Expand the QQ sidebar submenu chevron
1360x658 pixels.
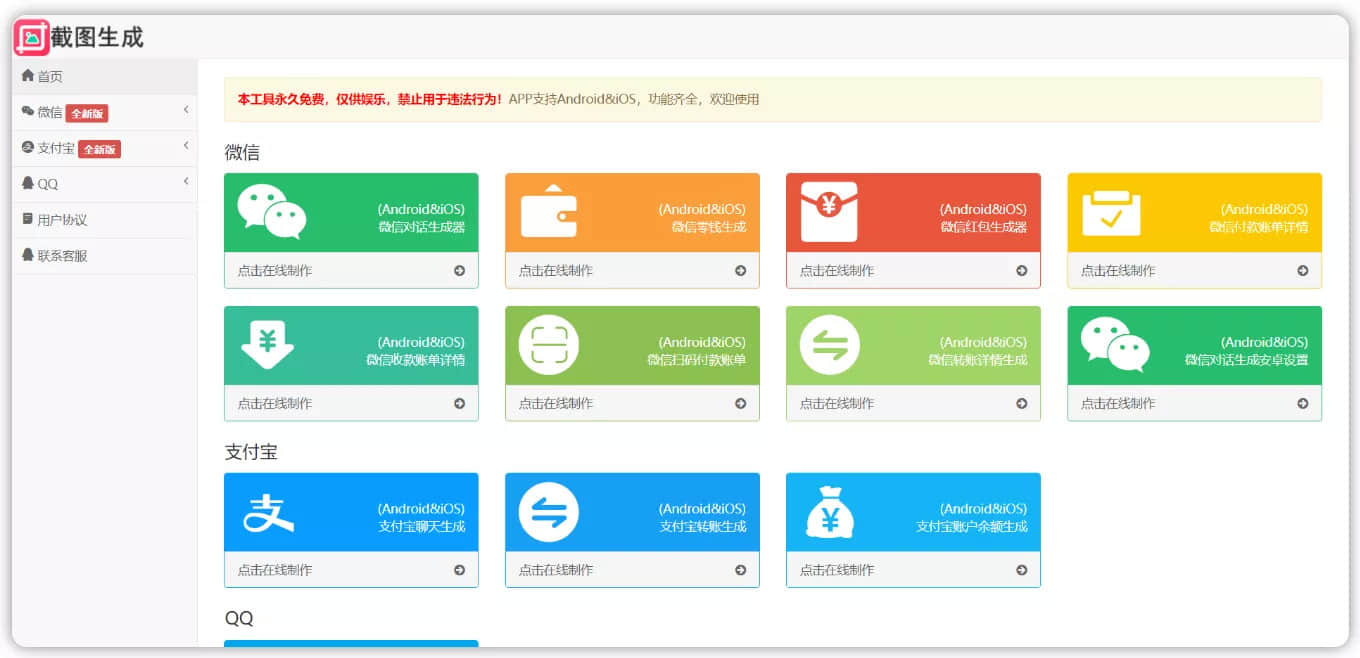186,181
